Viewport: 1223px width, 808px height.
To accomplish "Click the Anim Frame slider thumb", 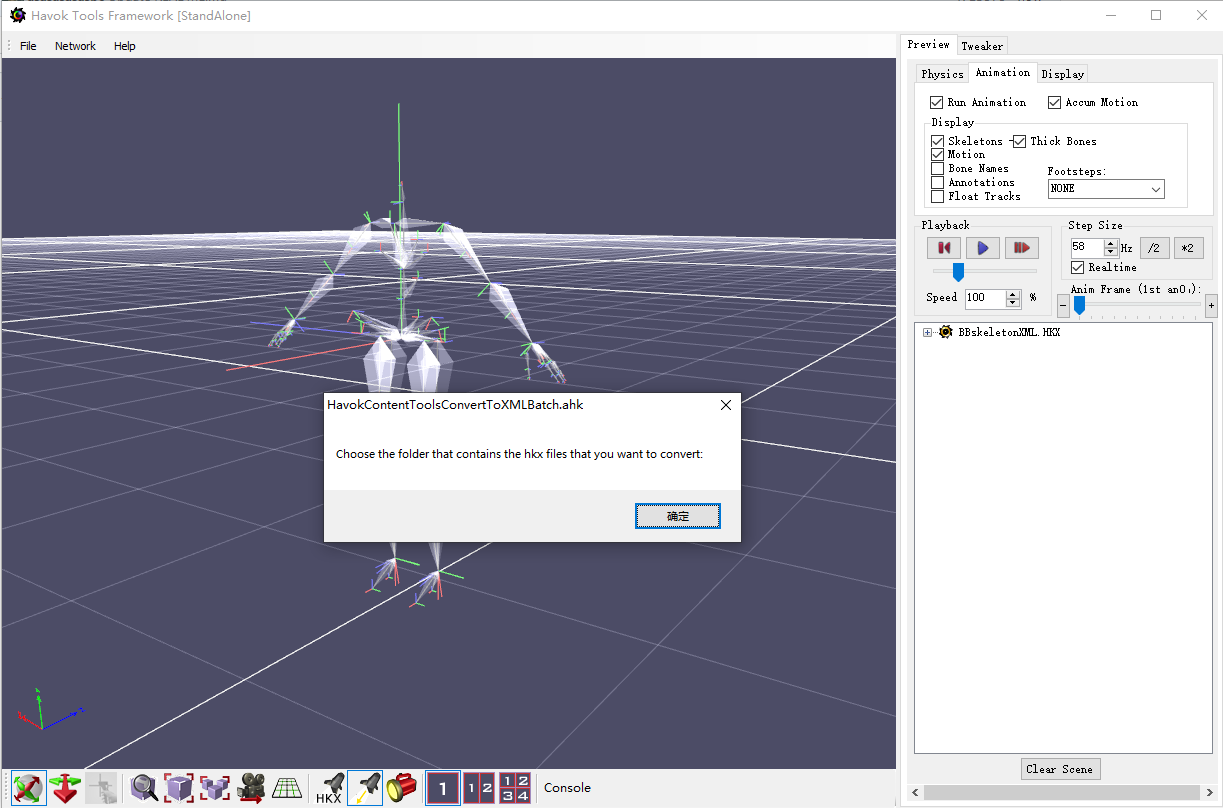I will (1079, 306).
